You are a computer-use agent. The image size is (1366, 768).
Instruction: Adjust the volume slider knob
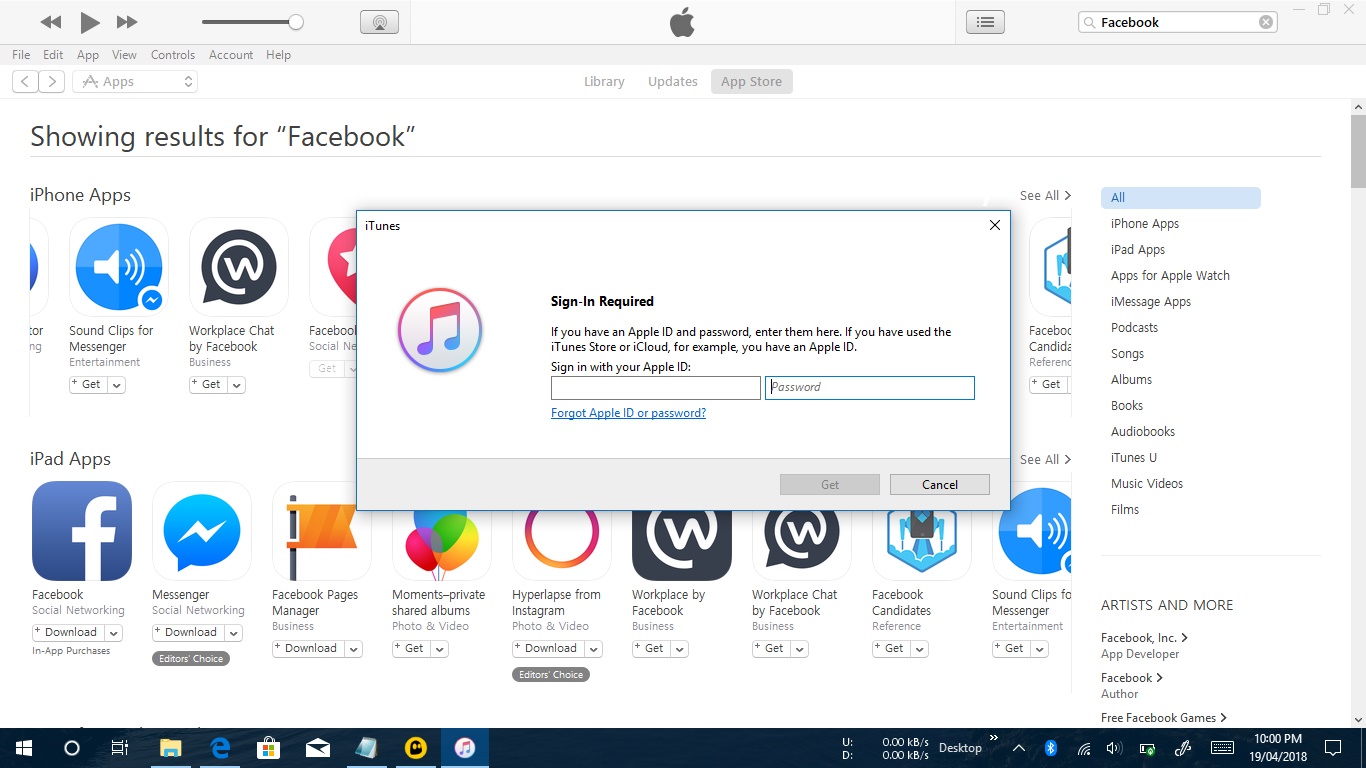pyautogui.click(x=296, y=22)
